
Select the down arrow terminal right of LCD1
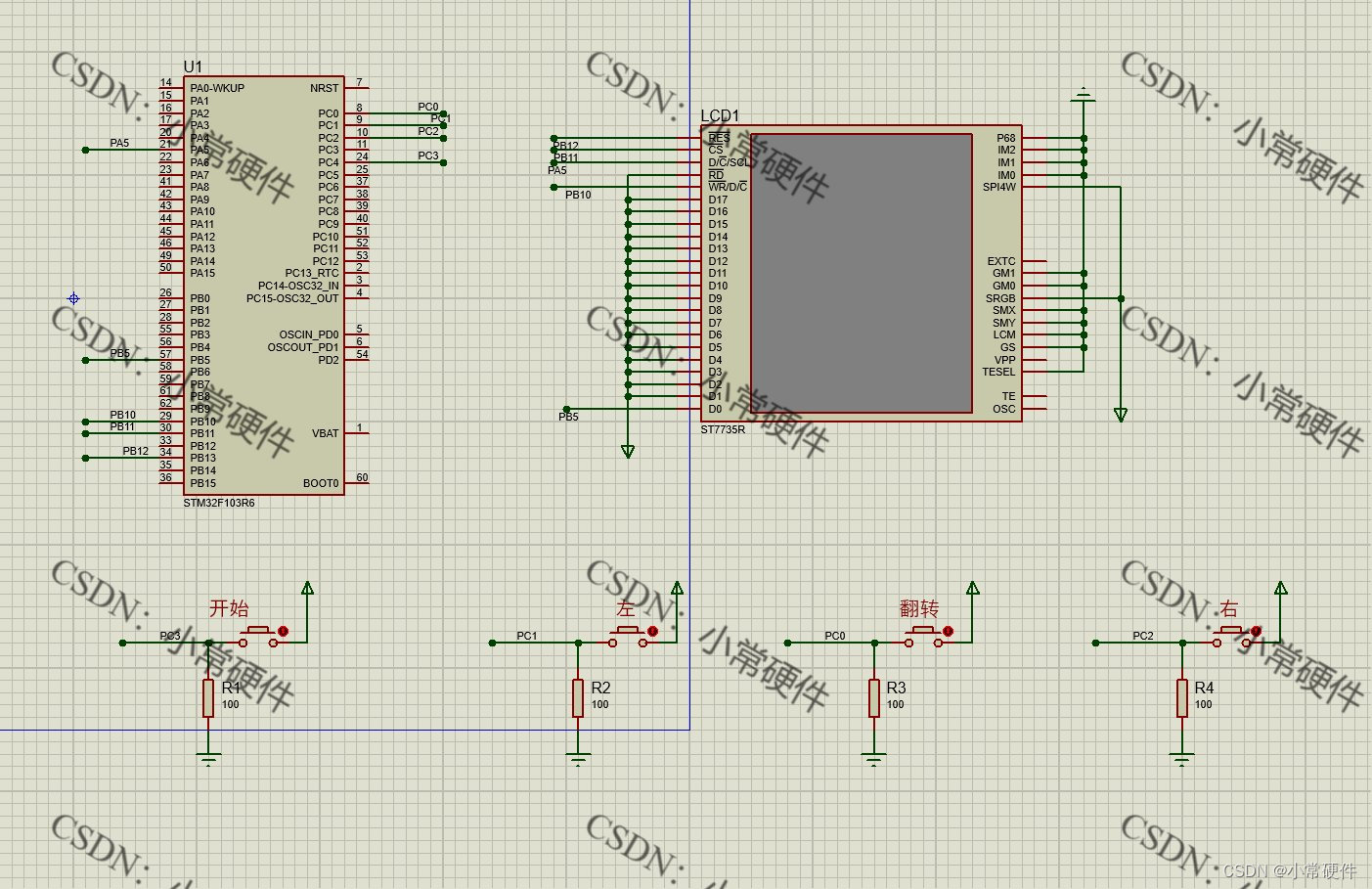coord(1121,415)
